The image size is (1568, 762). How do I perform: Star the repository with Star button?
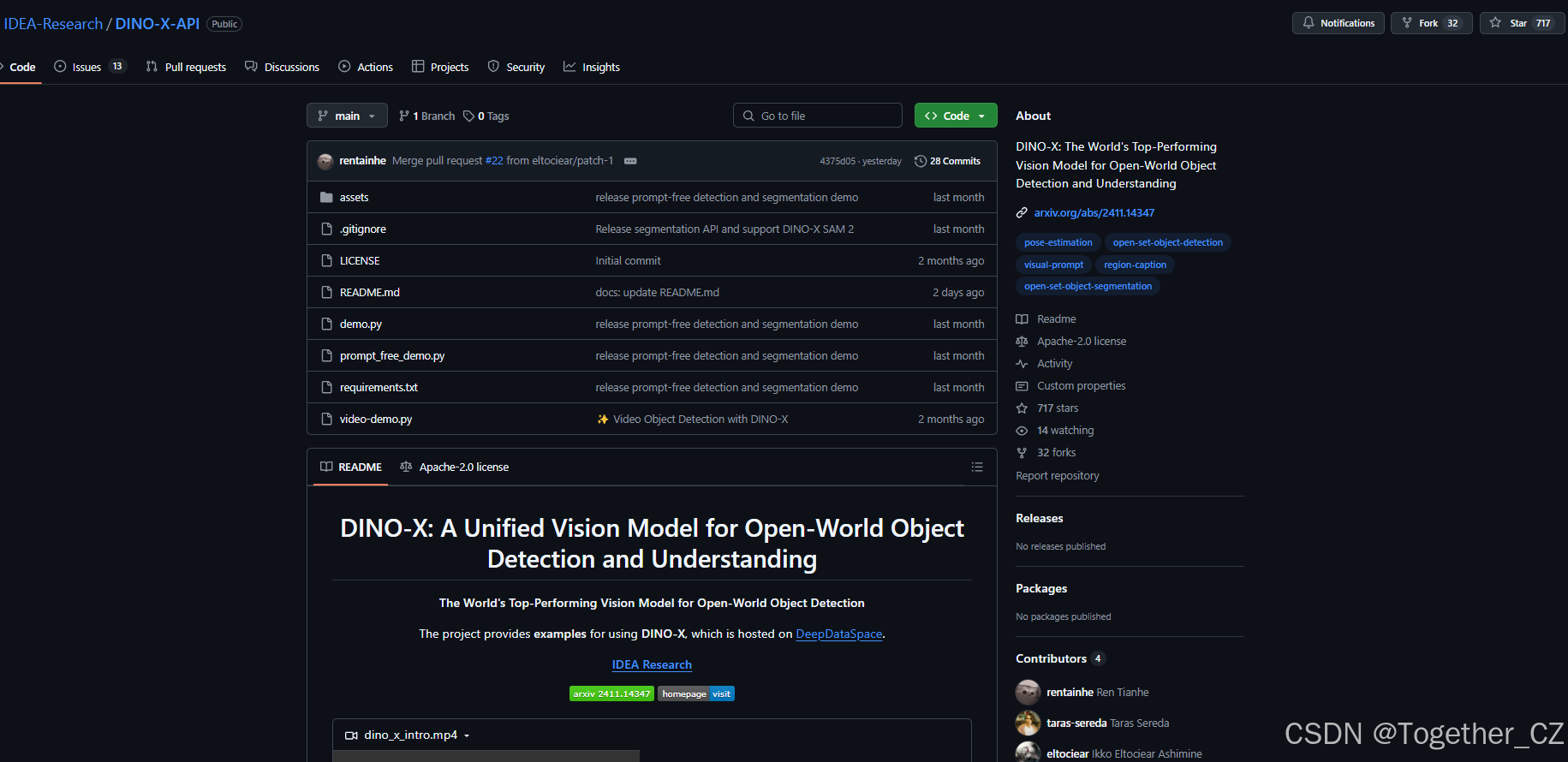(x=1522, y=23)
